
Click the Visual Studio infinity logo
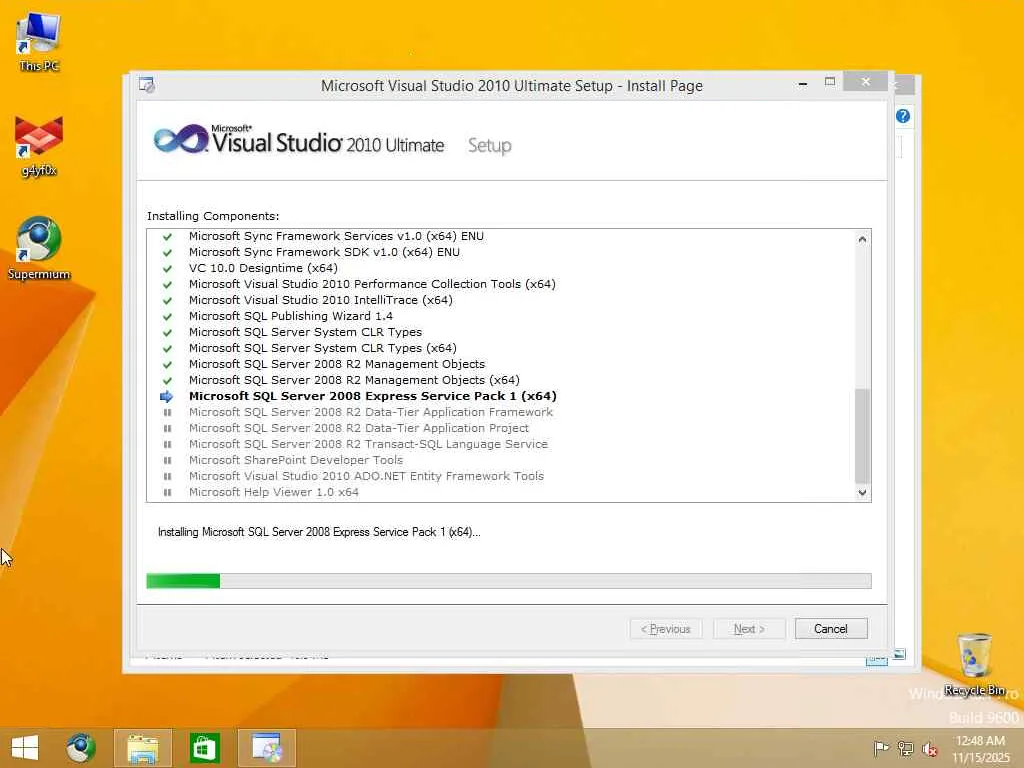click(x=181, y=139)
